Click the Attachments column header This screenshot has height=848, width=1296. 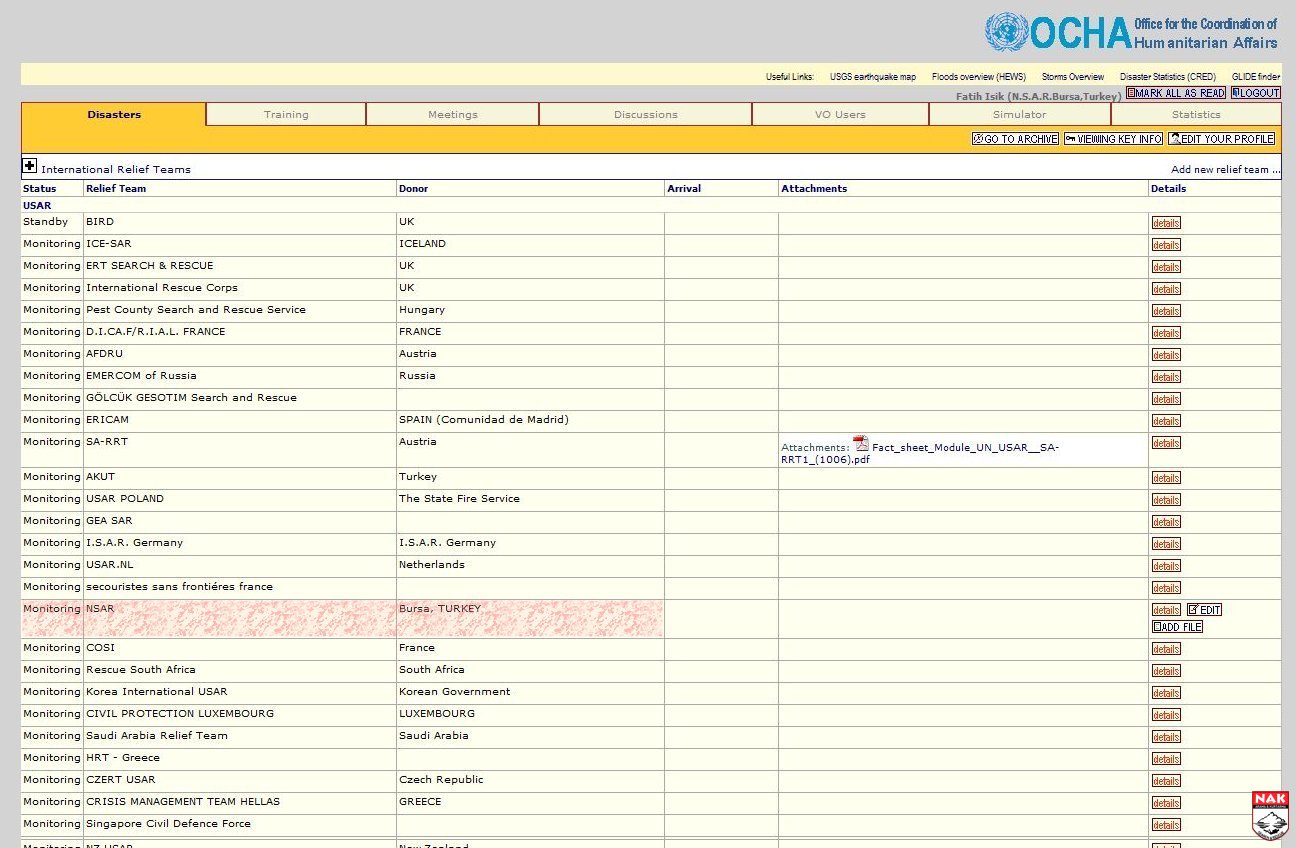814,188
